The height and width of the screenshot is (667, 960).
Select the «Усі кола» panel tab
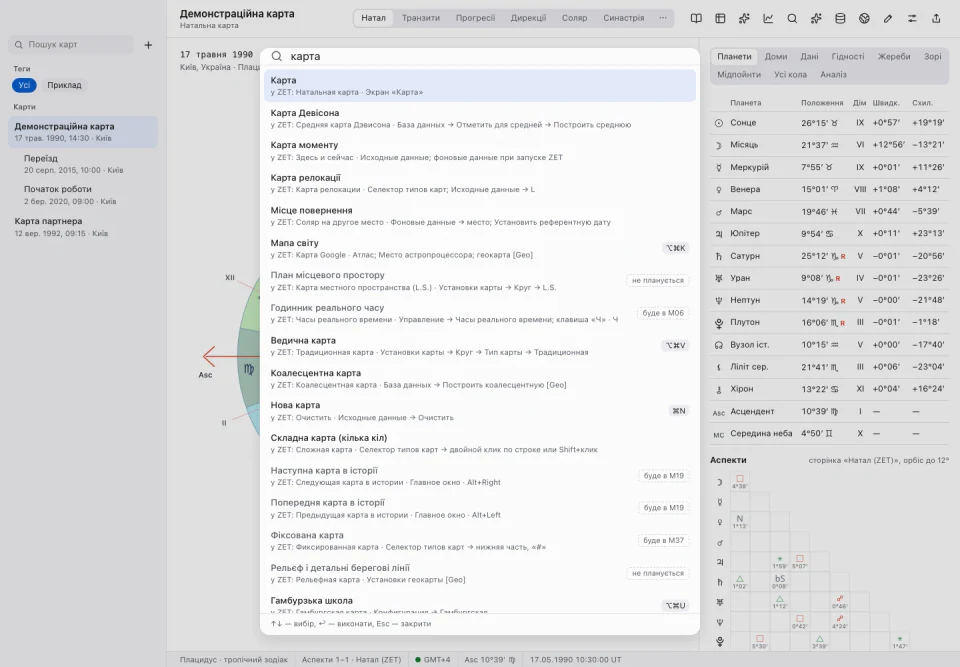790,75
